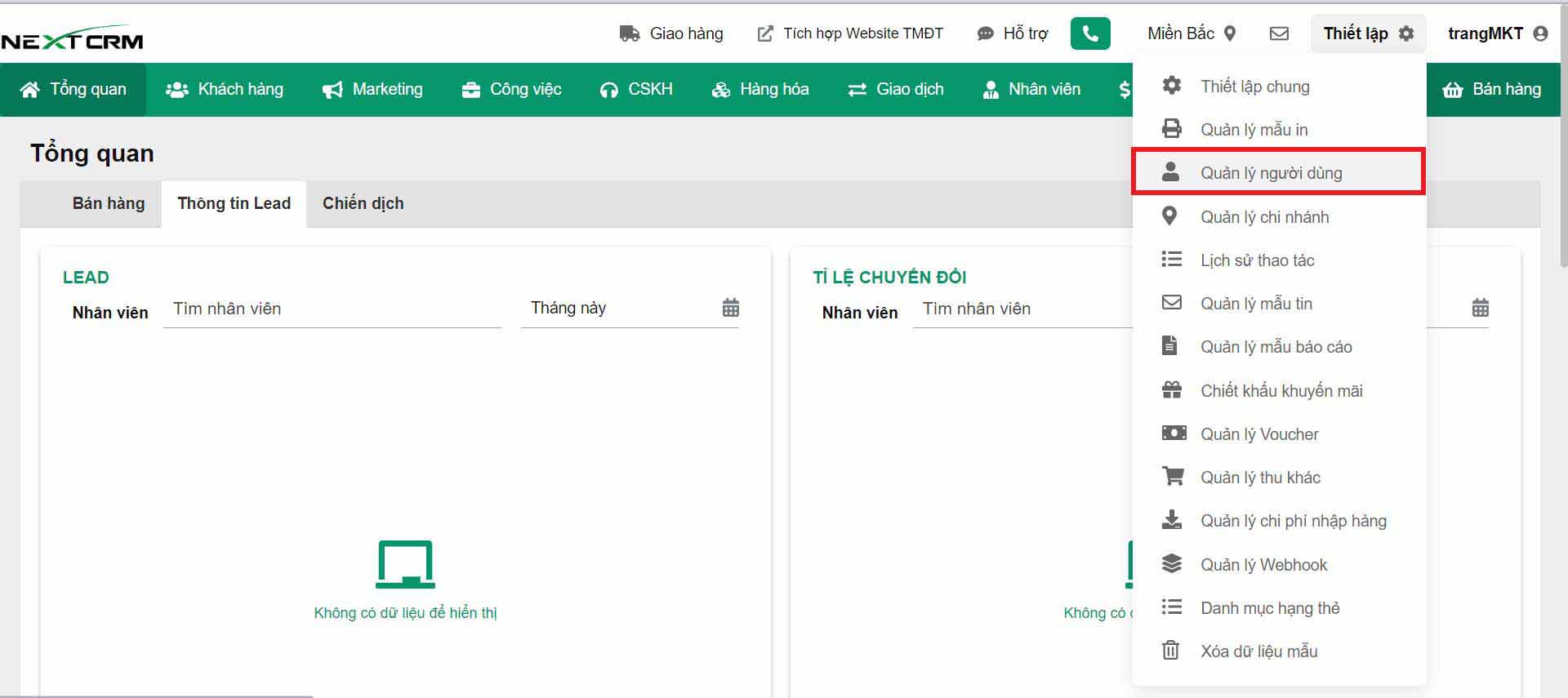Click the Giao hàng truck icon

(x=629, y=33)
